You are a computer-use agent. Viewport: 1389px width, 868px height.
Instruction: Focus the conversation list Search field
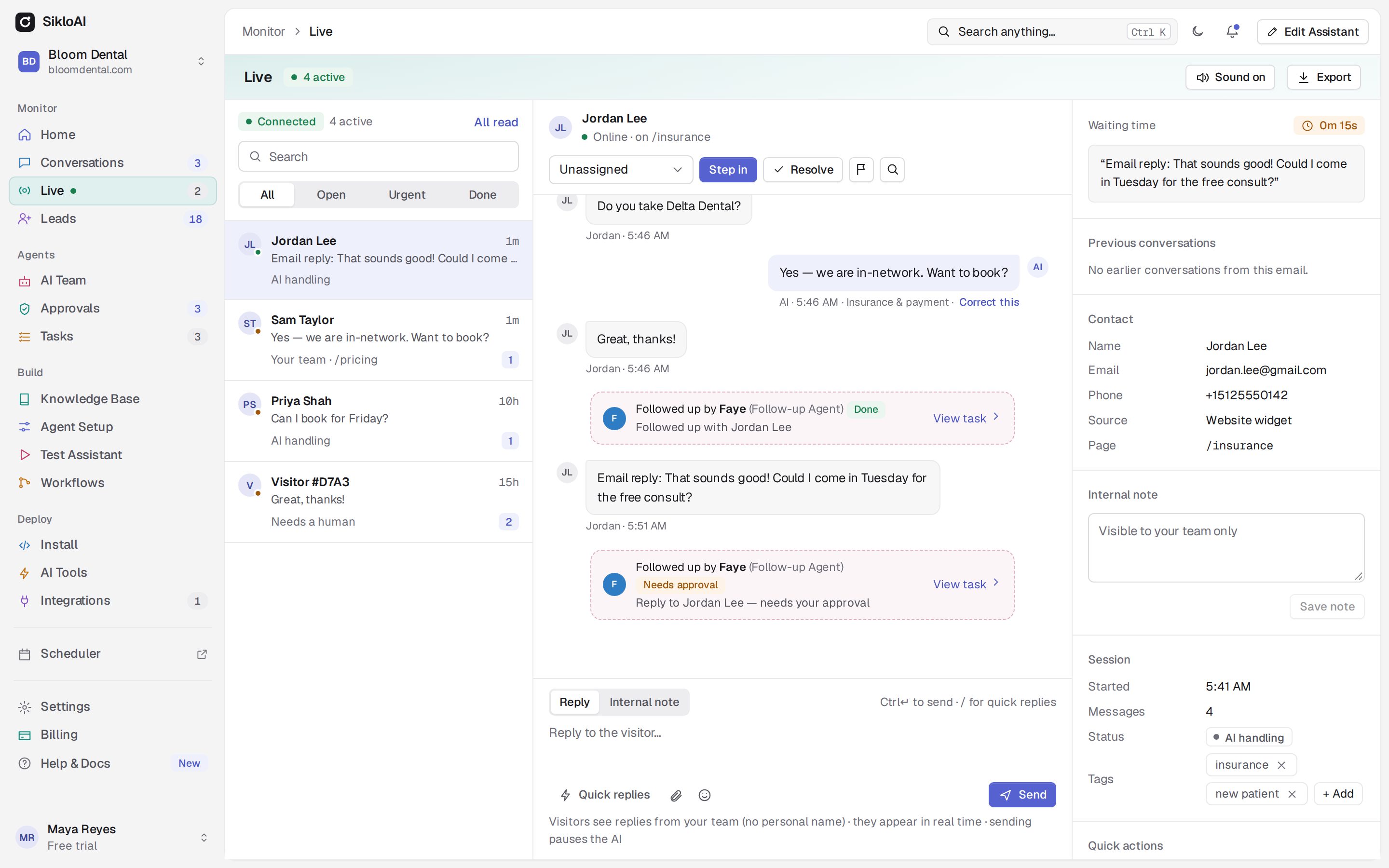(378, 156)
